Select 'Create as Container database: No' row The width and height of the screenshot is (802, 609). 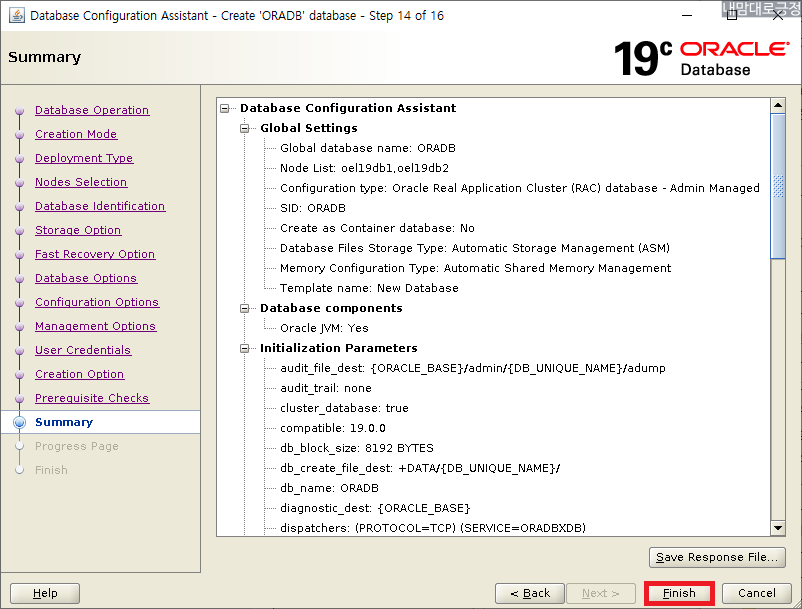pos(377,228)
